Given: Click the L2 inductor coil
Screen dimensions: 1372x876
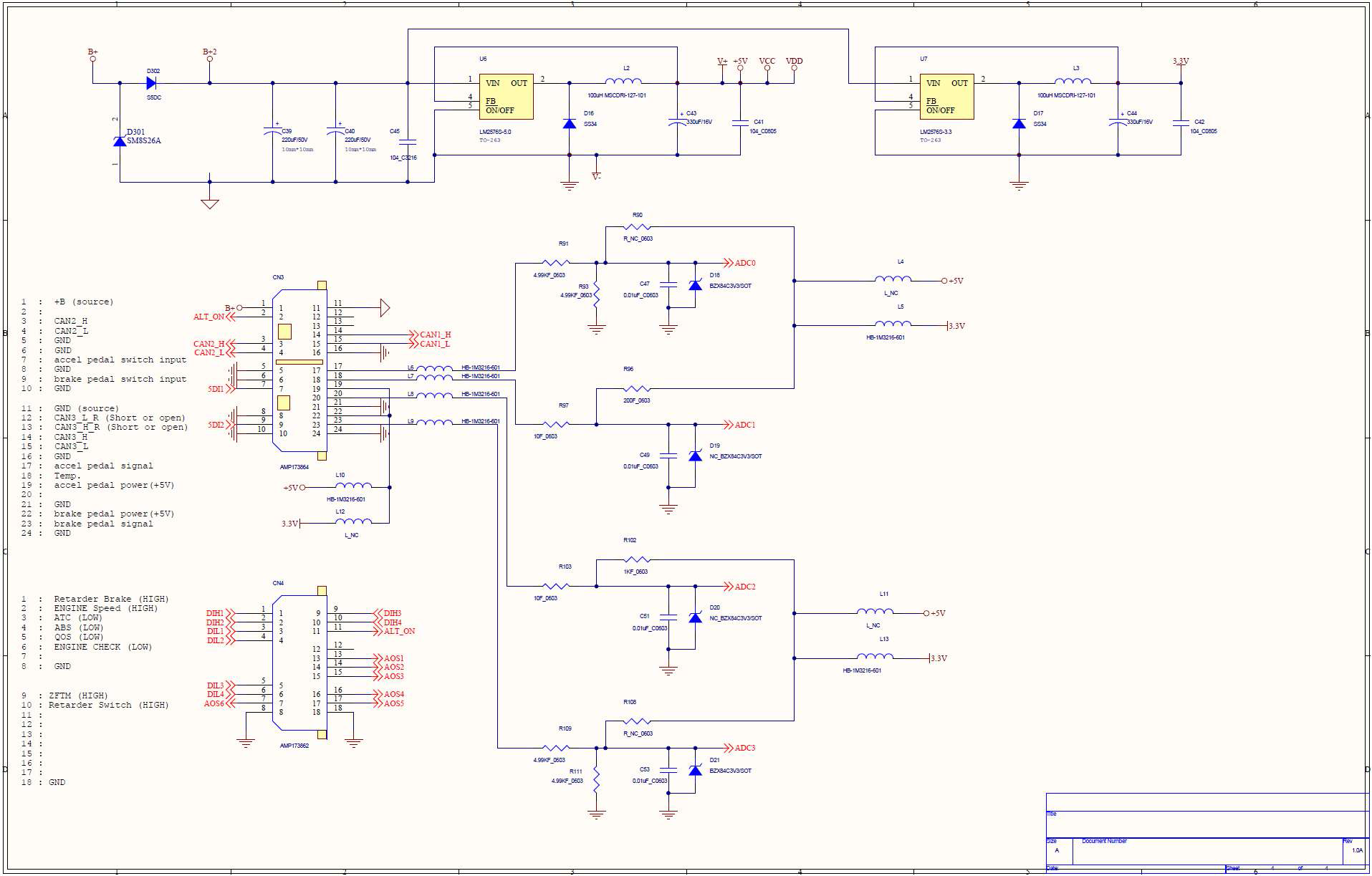Looking at the screenshot, I should (623, 80).
